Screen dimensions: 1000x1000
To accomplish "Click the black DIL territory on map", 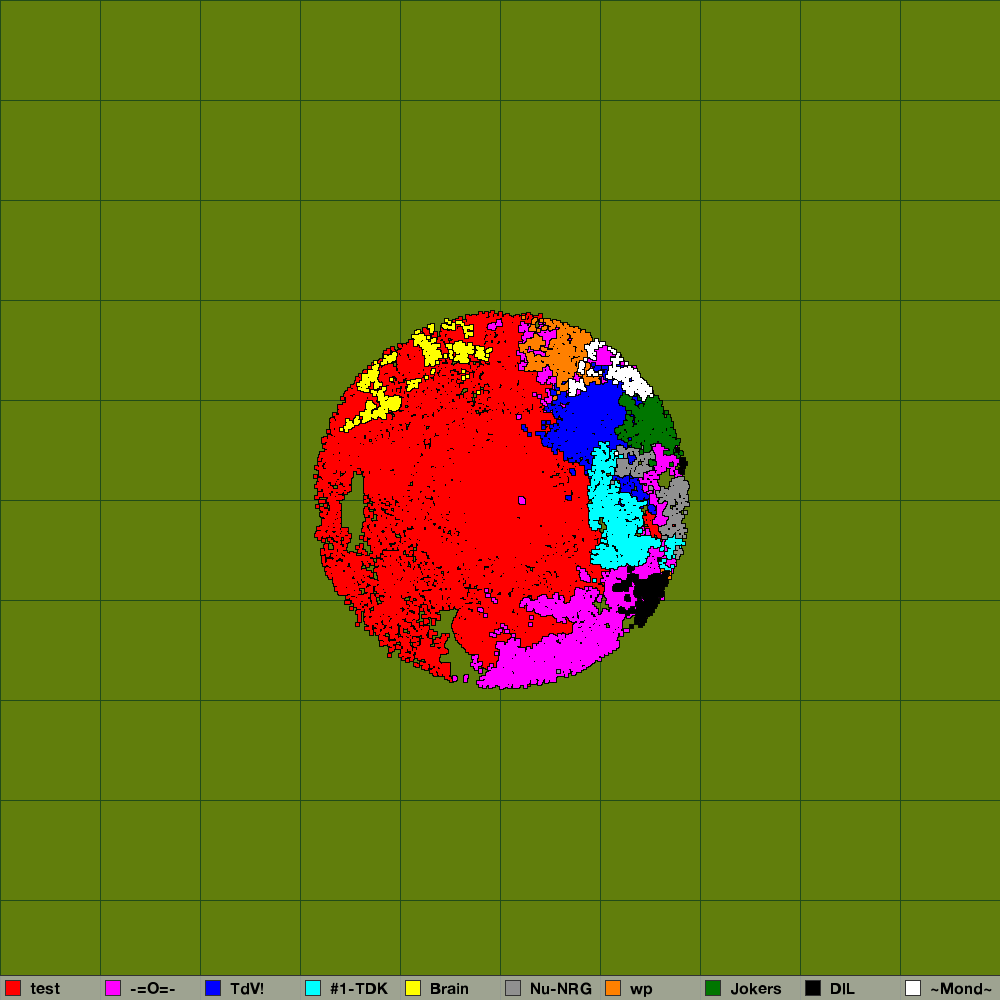I will coord(649,596).
